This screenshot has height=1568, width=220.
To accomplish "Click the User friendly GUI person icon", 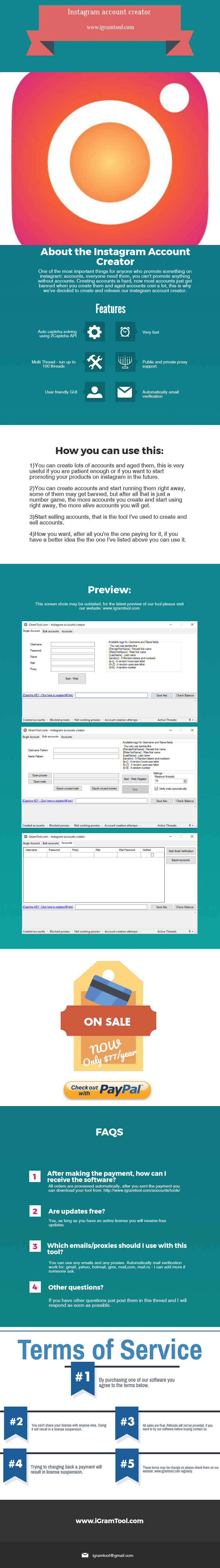I will point(94,391).
